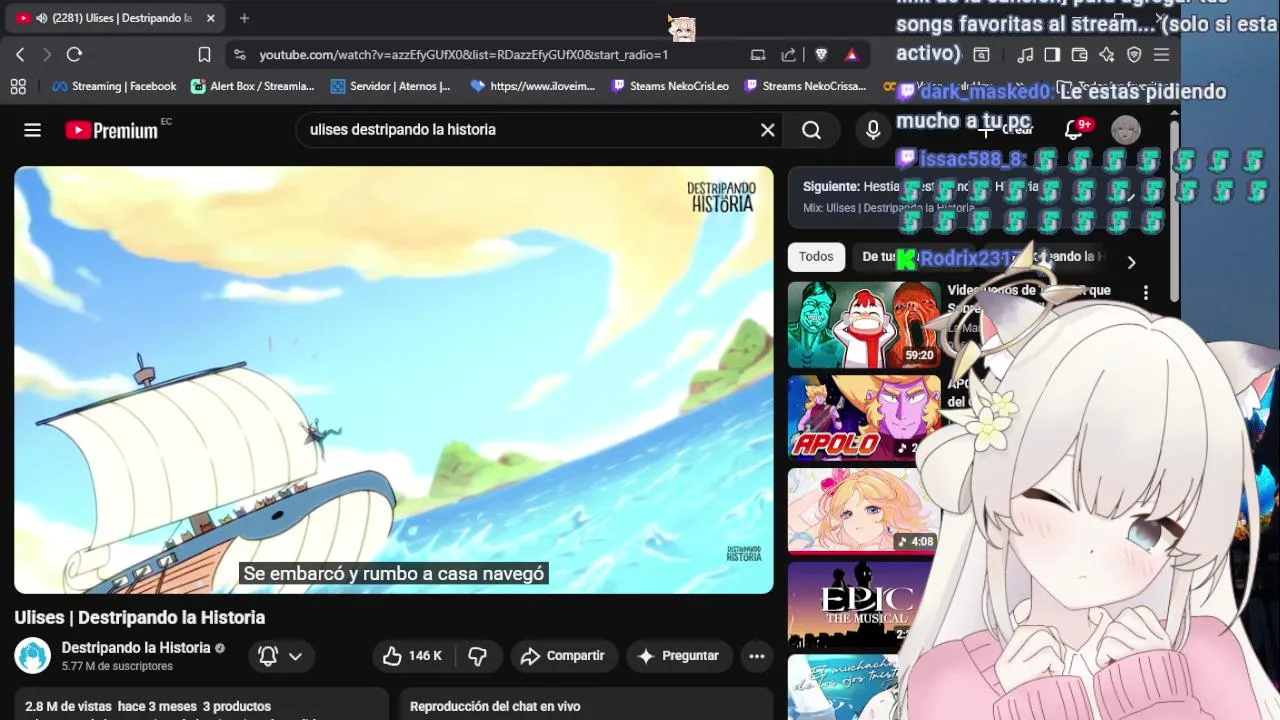The width and height of the screenshot is (1280, 720).
Task: Show more filter chips with right chevron
Action: 1131,262
